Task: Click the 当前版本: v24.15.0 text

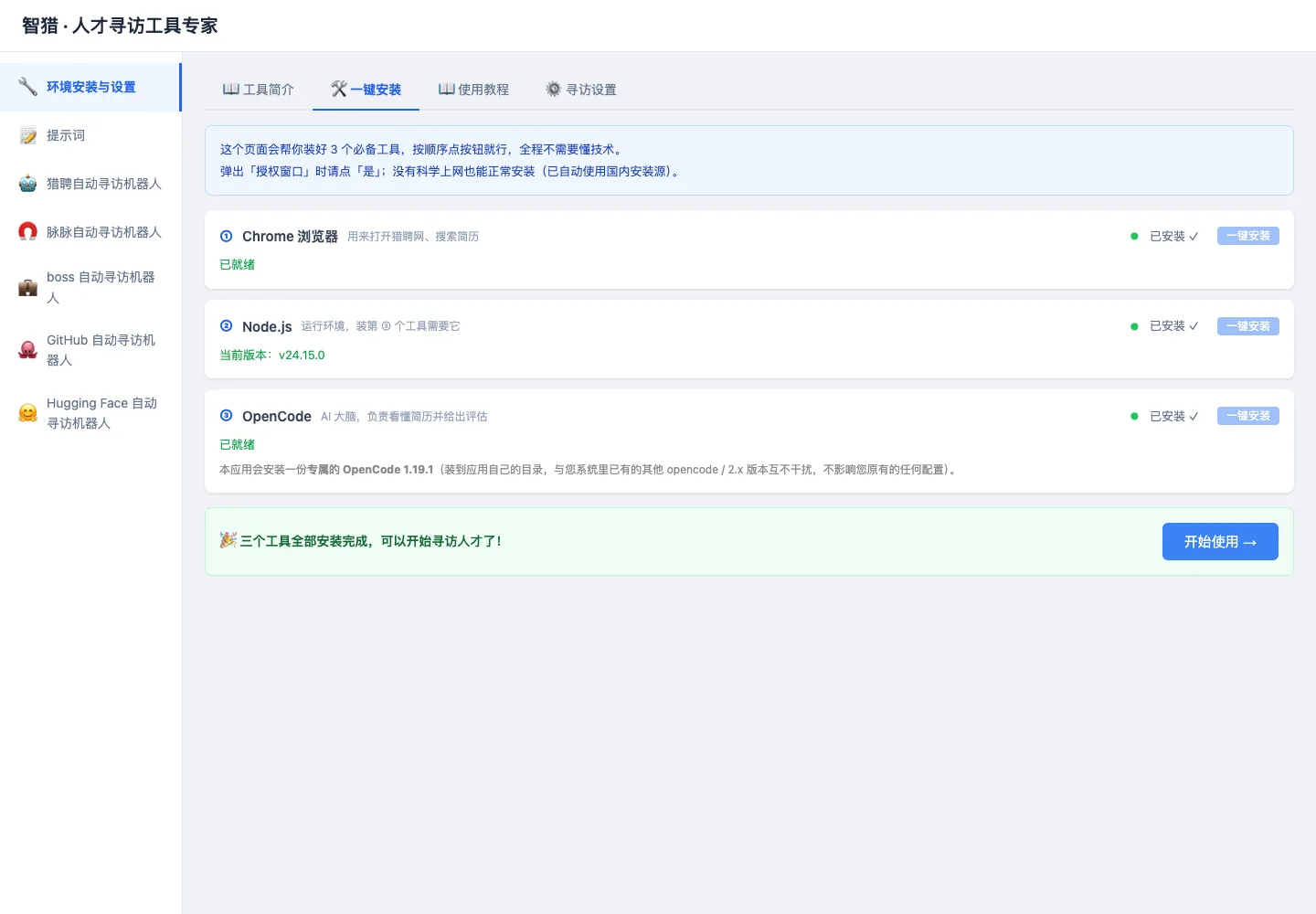Action: (272, 356)
